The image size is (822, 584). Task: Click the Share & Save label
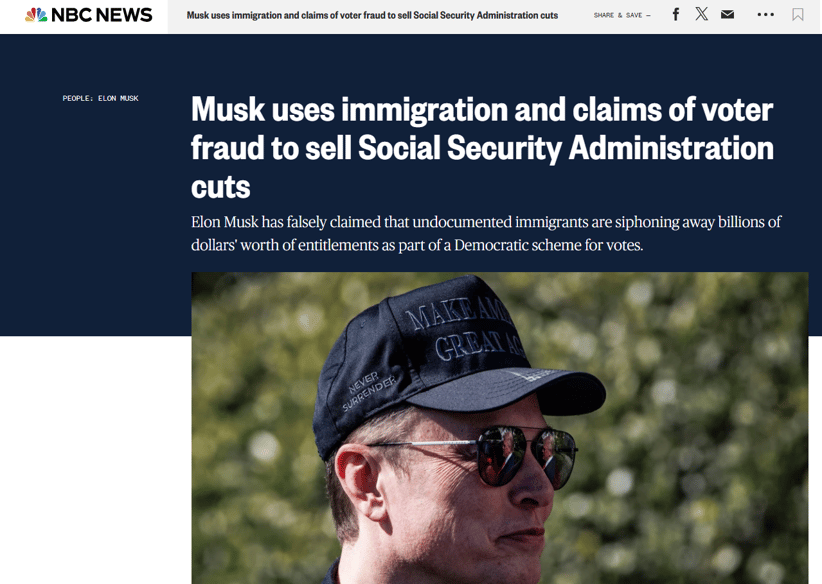pos(618,16)
